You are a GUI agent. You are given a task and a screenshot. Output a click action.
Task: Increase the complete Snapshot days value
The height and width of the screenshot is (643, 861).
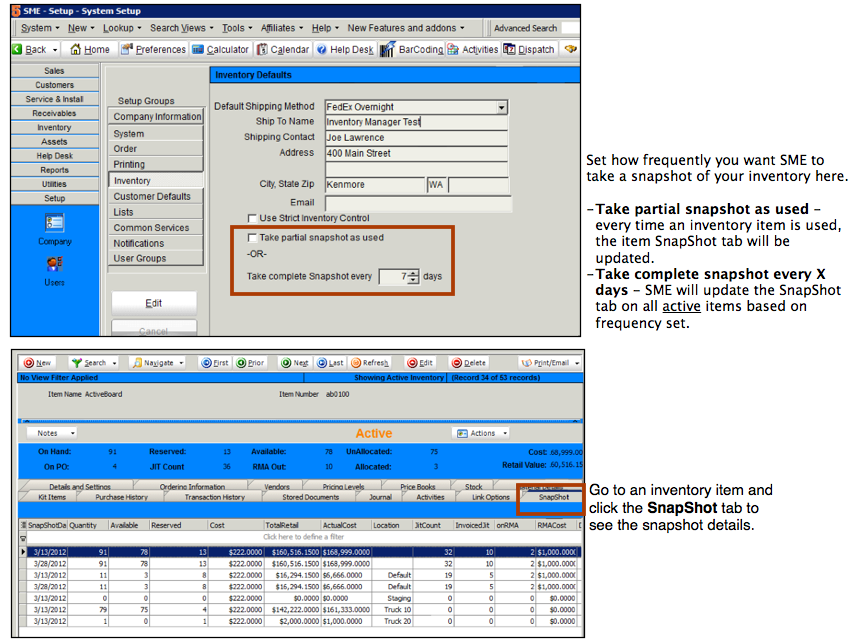coord(413,273)
